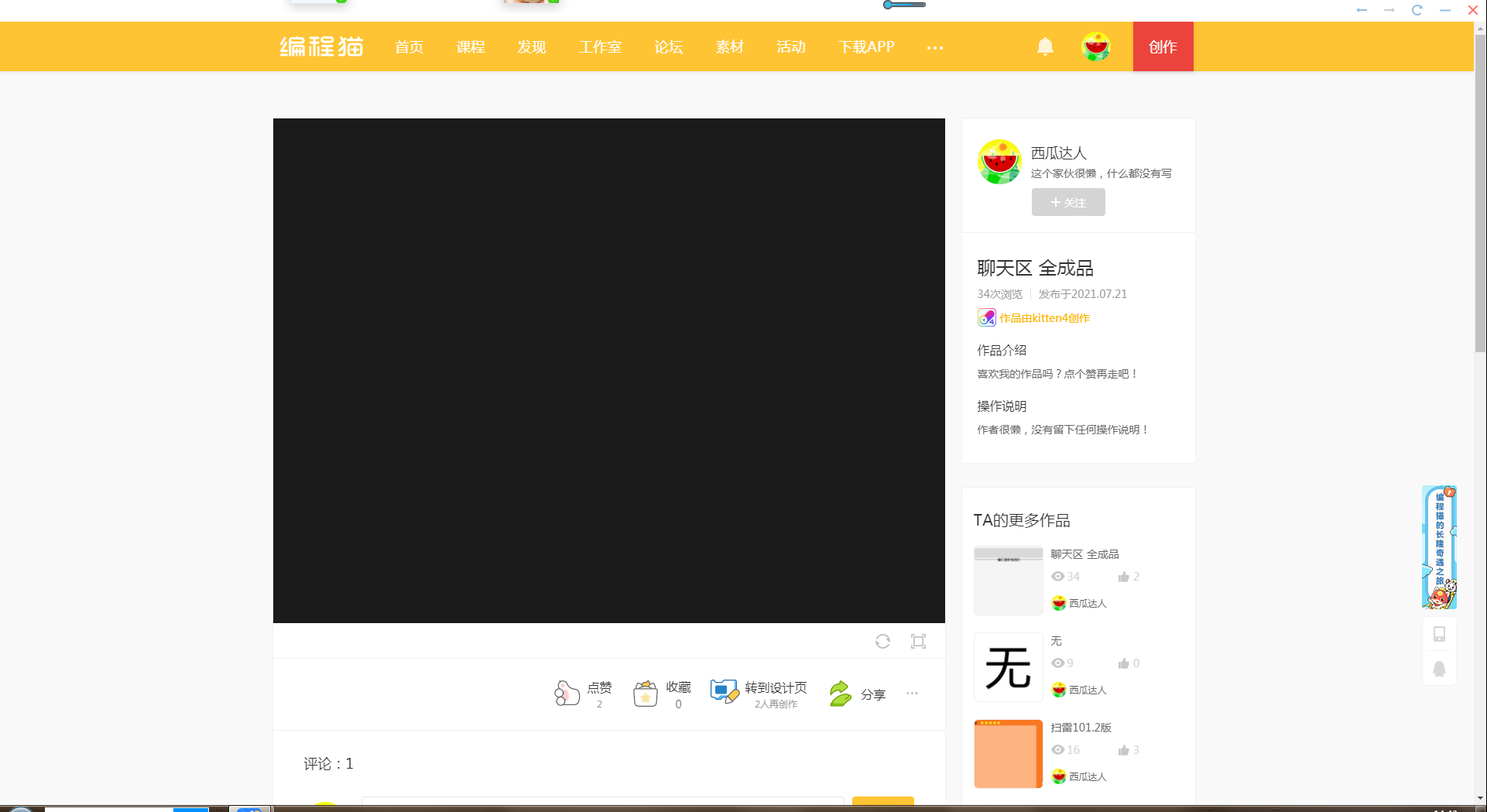Open the 论坛 menu item
Viewport: 1487px width, 812px height.
click(x=668, y=47)
